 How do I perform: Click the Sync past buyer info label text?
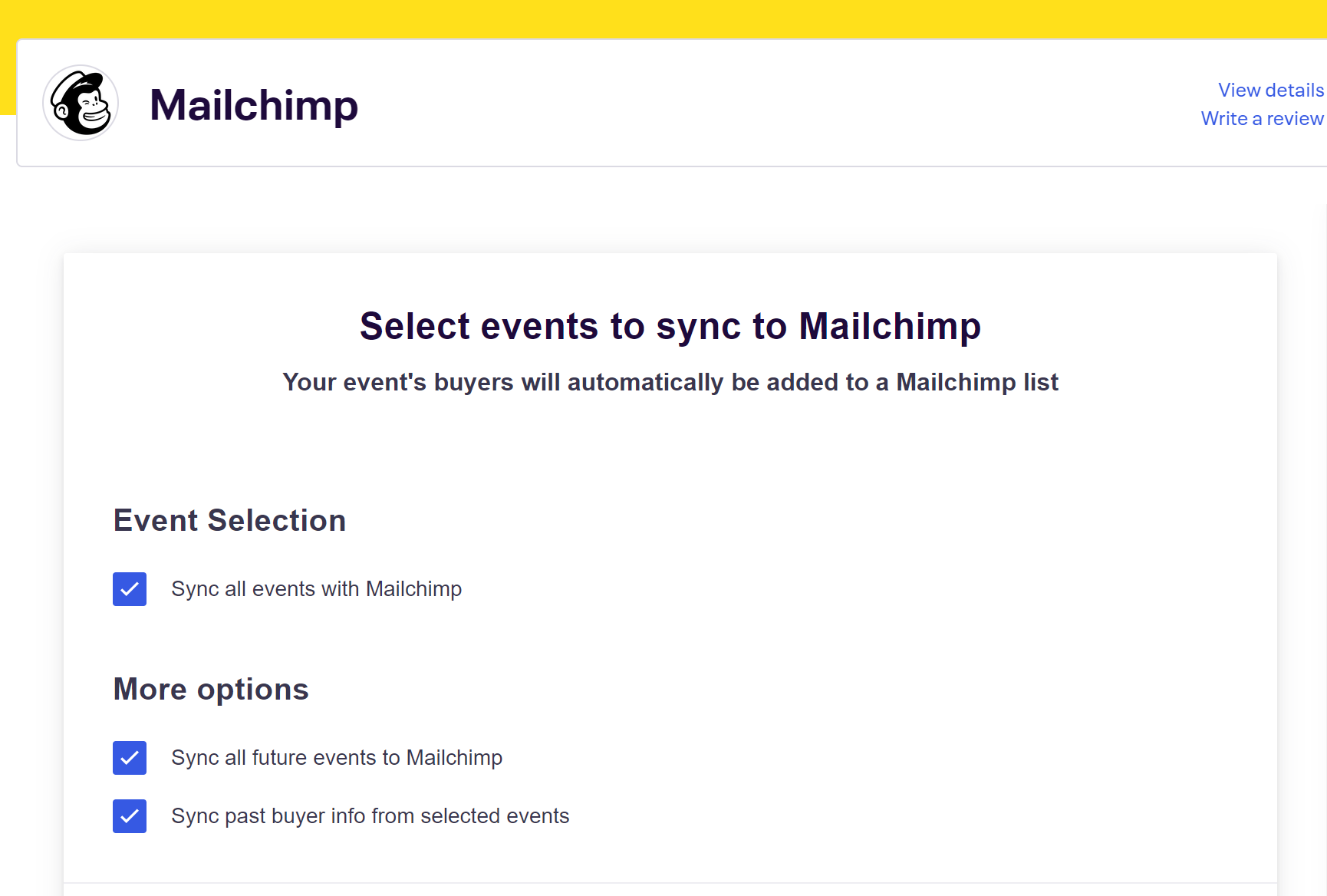click(370, 816)
